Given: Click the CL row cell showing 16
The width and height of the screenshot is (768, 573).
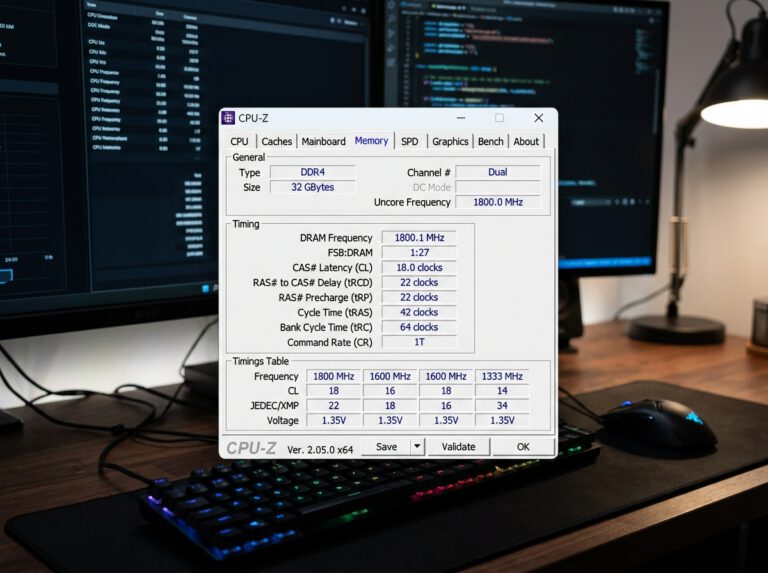Looking at the screenshot, I should 390,391.
